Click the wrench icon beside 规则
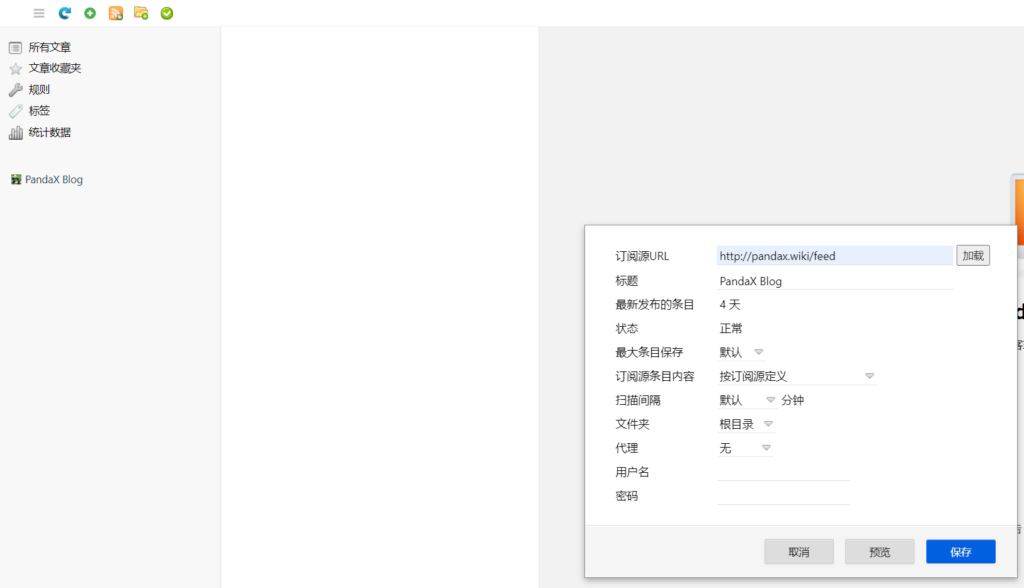Screen dimensions: 1024x588 16,90
